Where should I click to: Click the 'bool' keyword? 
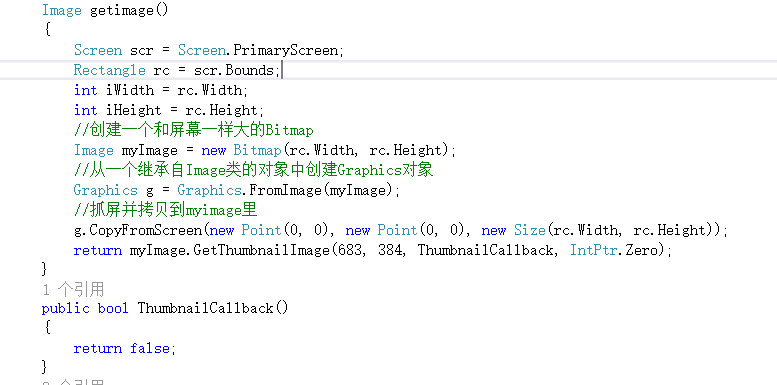tap(113, 308)
